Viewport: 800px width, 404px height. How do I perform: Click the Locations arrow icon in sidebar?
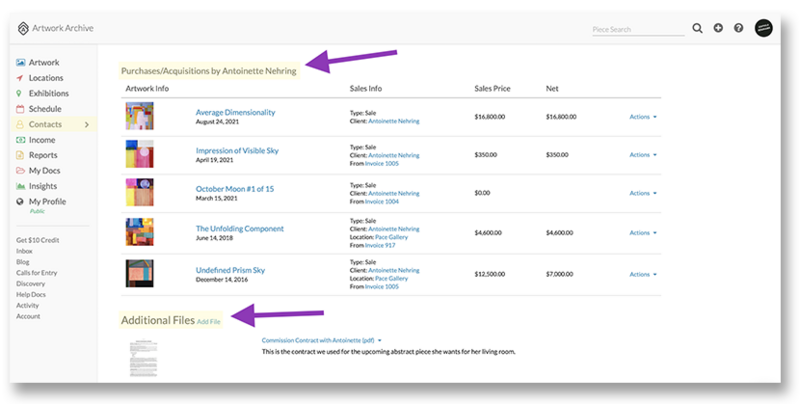20,78
